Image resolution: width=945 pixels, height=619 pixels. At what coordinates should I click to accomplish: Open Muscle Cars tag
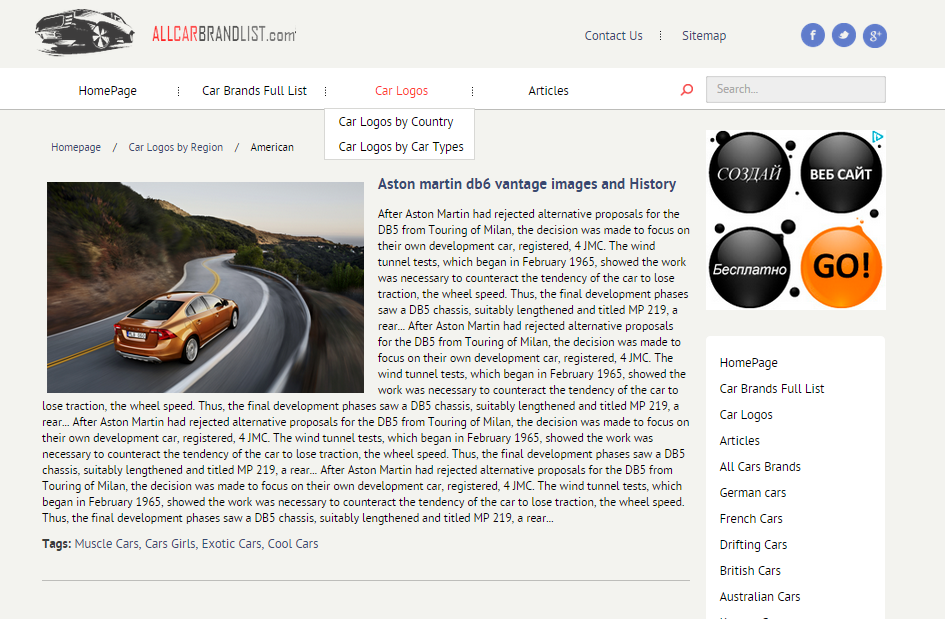click(x=107, y=544)
